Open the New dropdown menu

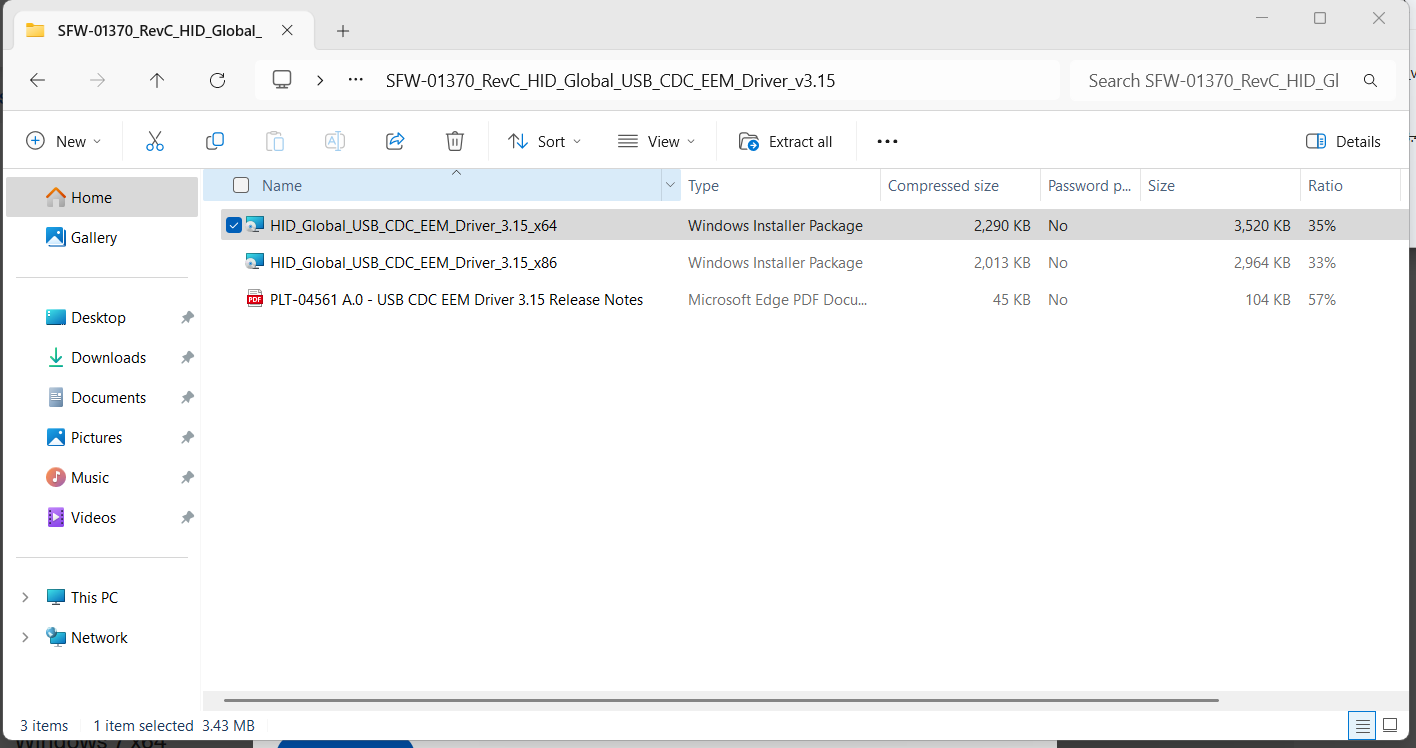63,142
